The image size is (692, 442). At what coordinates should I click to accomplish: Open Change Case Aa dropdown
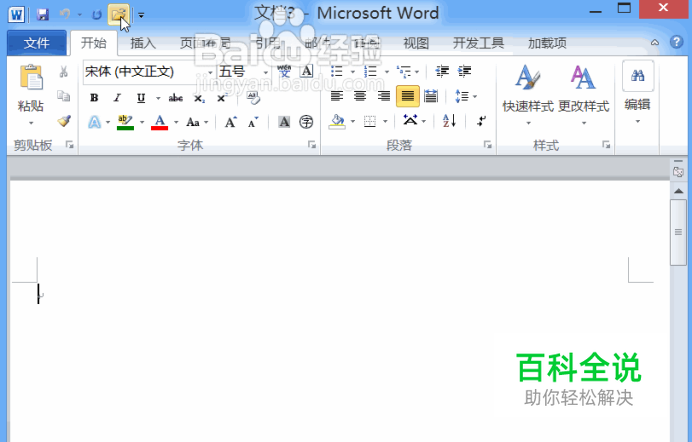click(197, 122)
